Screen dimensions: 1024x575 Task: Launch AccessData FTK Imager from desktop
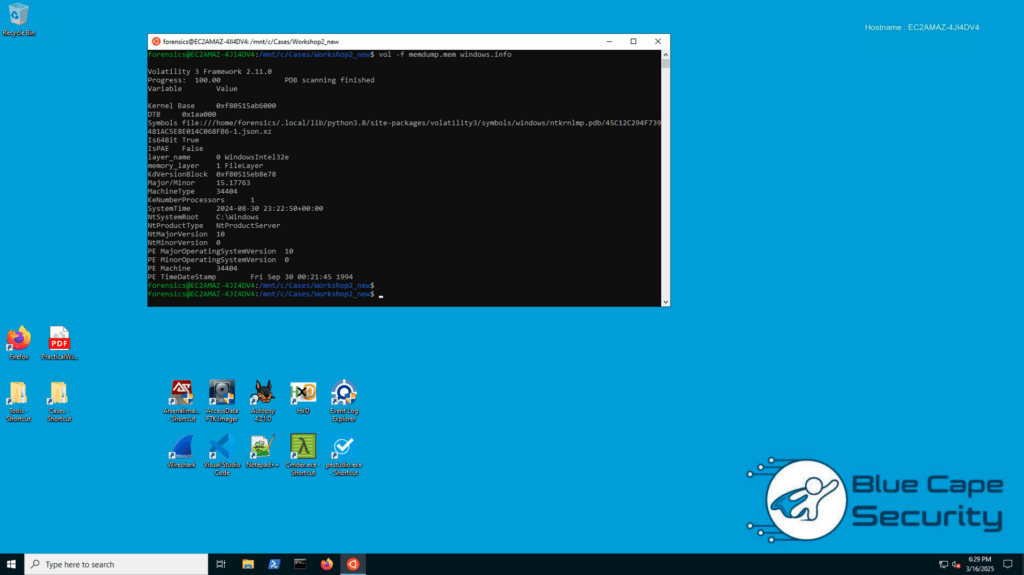click(x=222, y=393)
